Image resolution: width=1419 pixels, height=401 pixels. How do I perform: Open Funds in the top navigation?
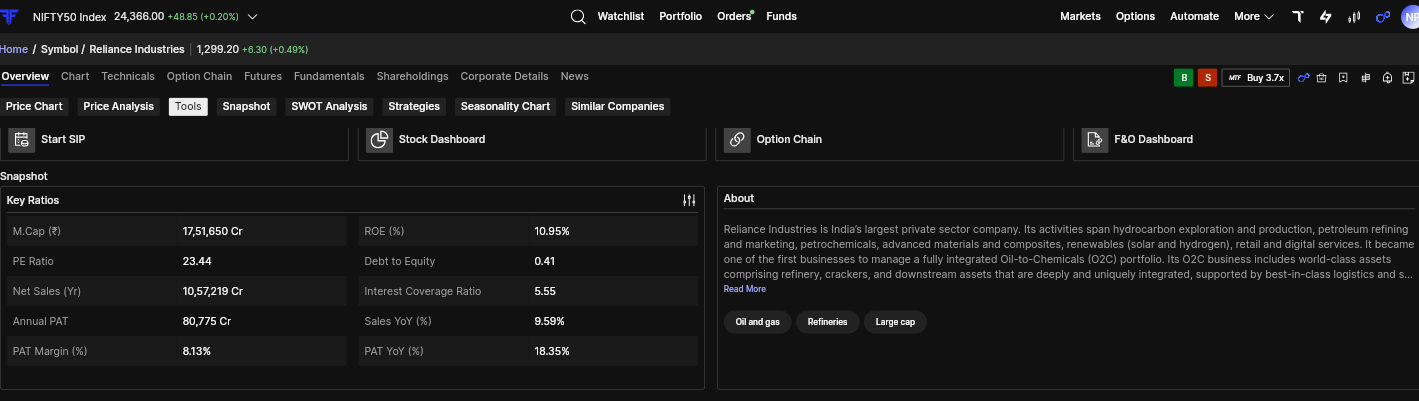coord(781,16)
